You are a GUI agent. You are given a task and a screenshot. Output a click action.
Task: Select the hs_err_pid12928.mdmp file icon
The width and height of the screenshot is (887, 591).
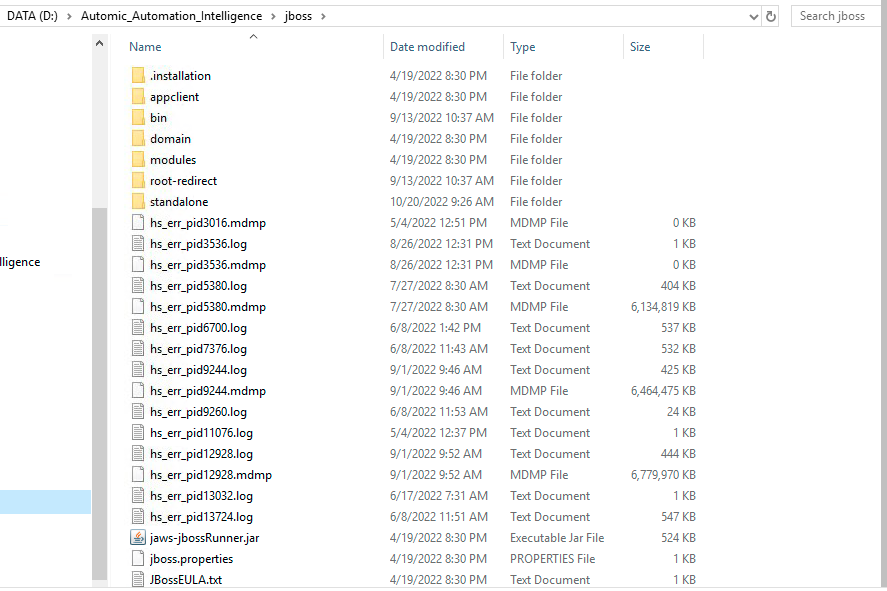(138, 474)
